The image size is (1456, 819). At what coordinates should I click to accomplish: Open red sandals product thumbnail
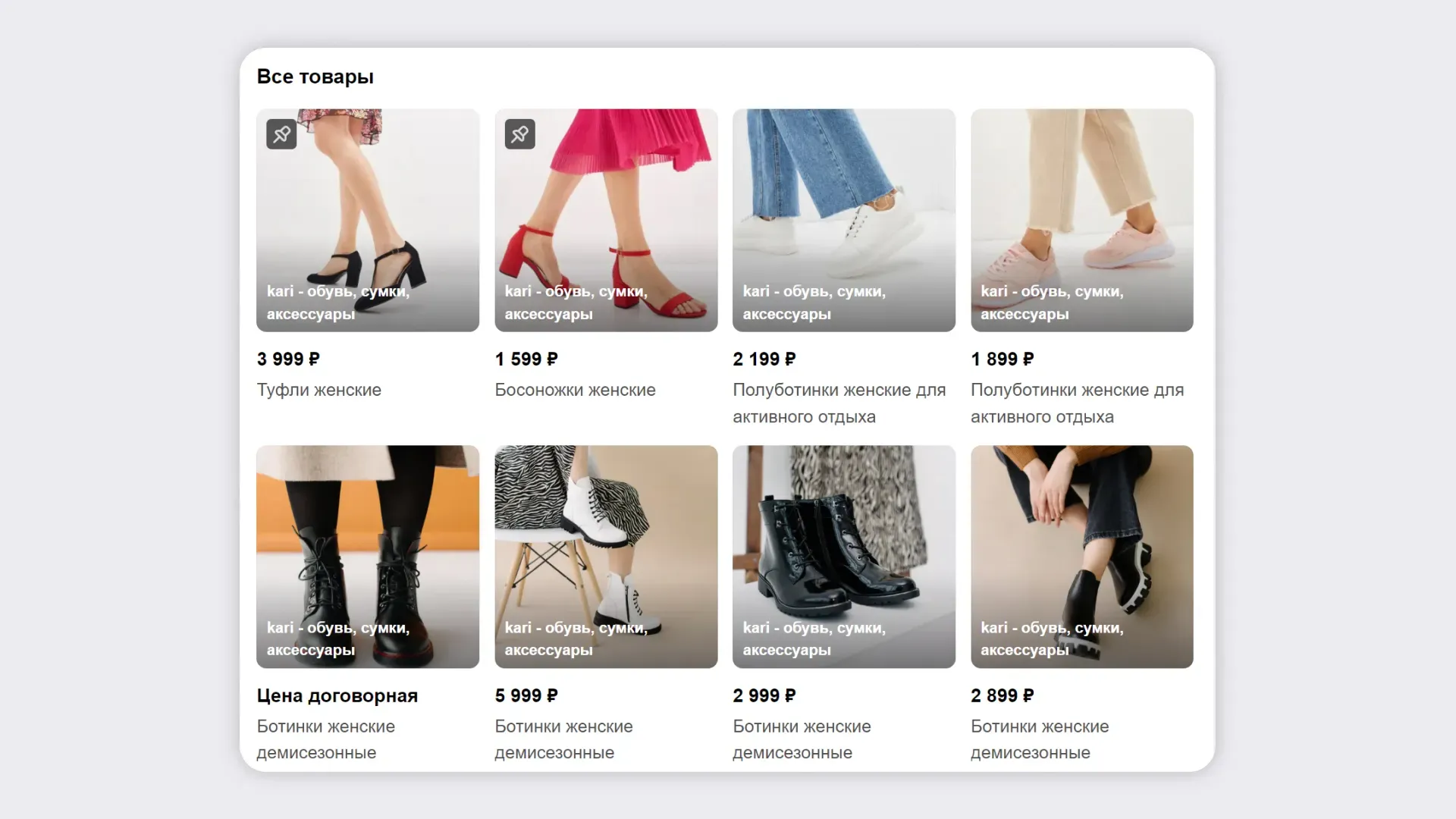tap(606, 220)
